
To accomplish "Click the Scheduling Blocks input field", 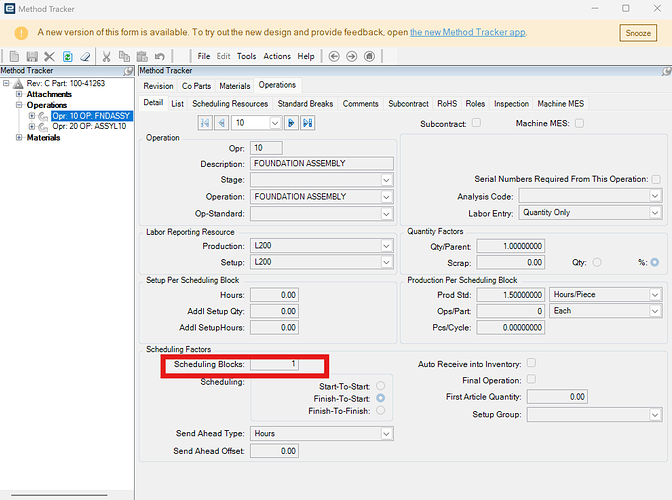I will (x=275, y=364).
